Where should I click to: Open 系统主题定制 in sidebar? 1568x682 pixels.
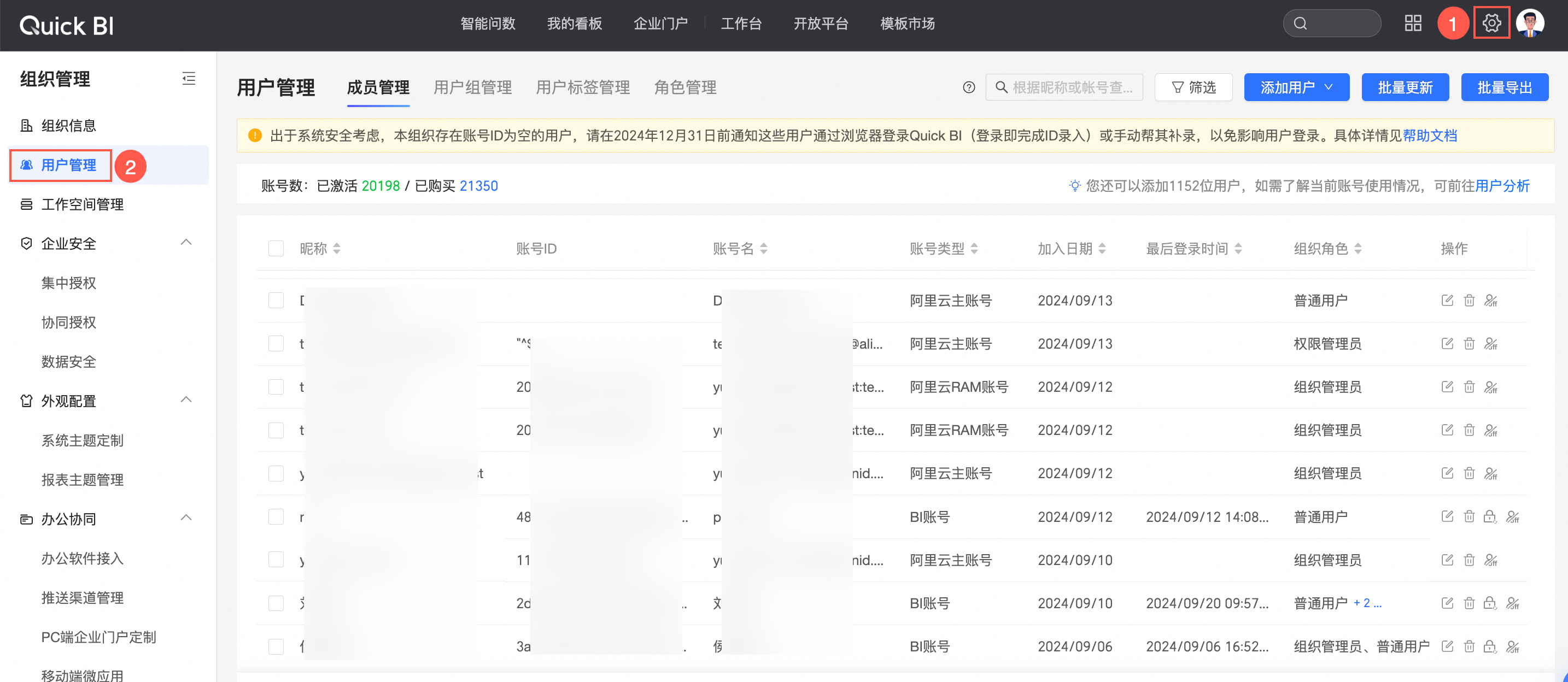[x=82, y=440]
